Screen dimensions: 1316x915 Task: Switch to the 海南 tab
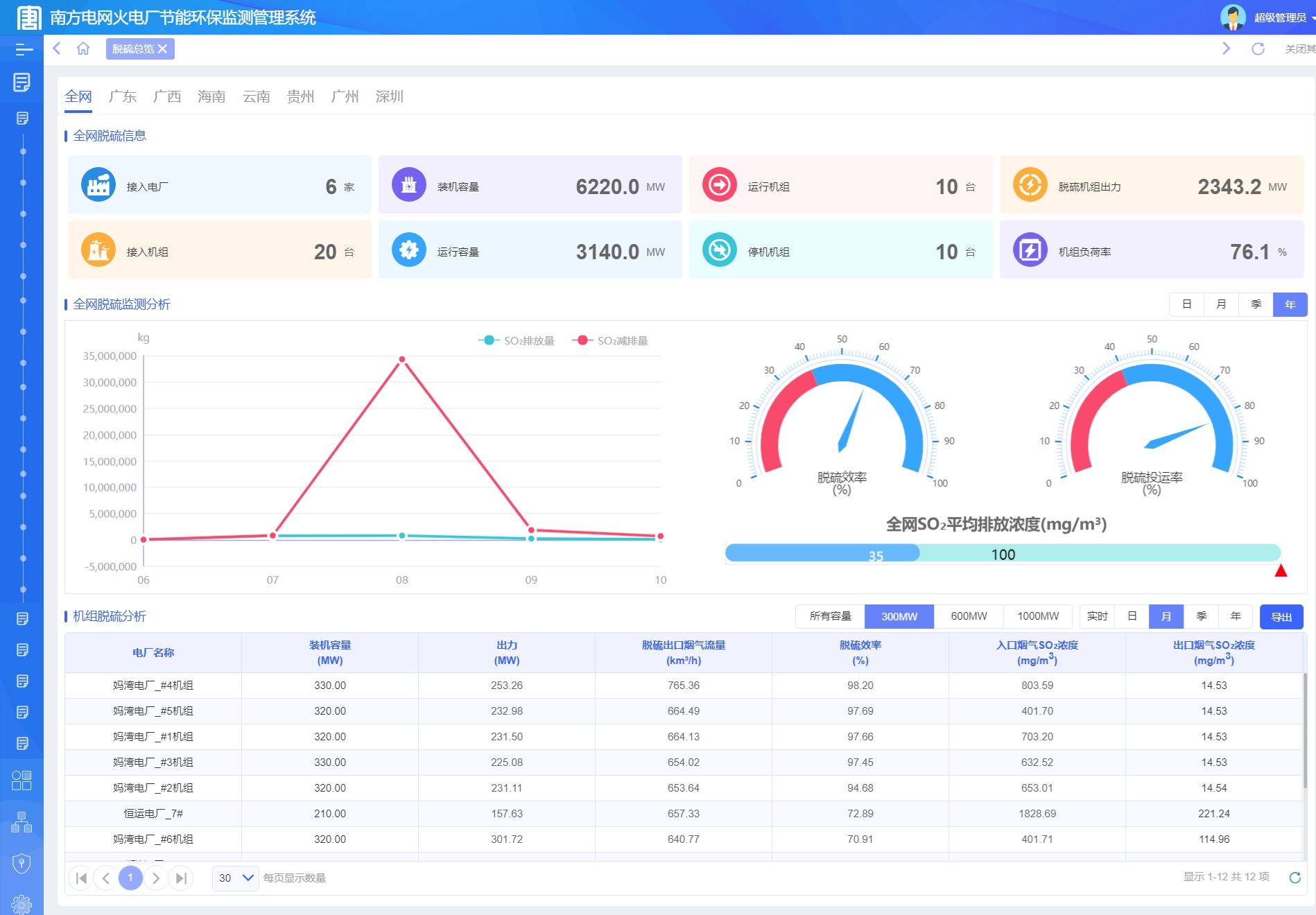coord(211,96)
